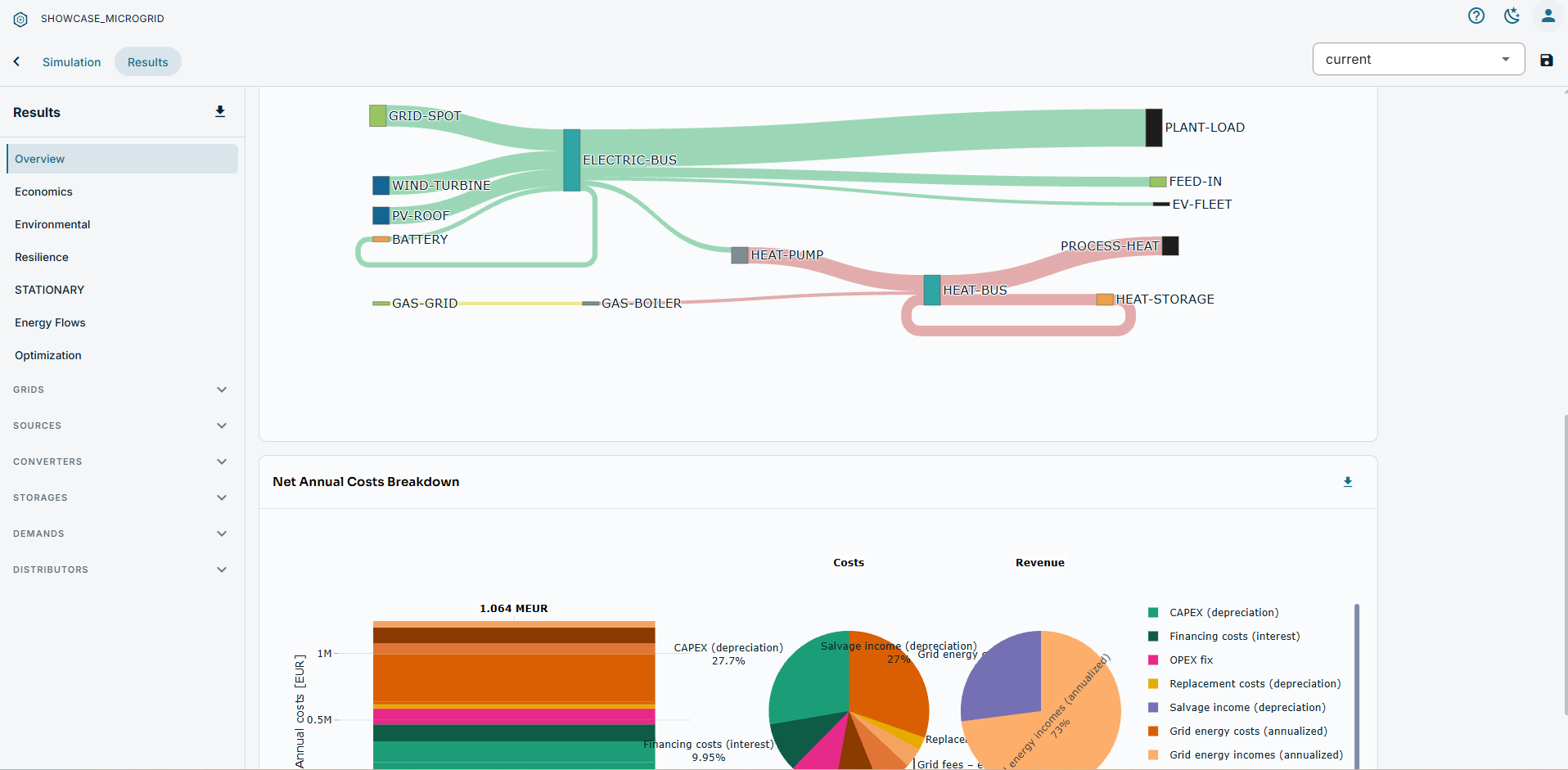Open the Environmental results page
The height and width of the screenshot is (770, 1568).
[122, 224]
